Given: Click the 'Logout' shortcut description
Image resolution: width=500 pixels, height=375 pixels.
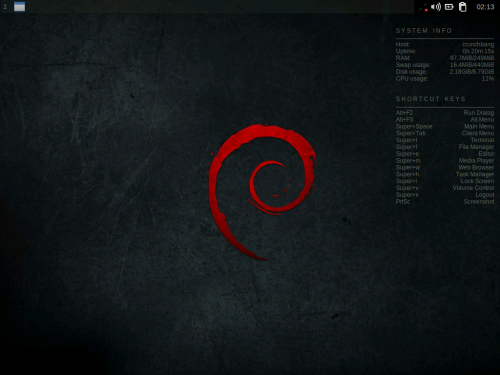Looking at the screenshot, I should click(485, 195).
